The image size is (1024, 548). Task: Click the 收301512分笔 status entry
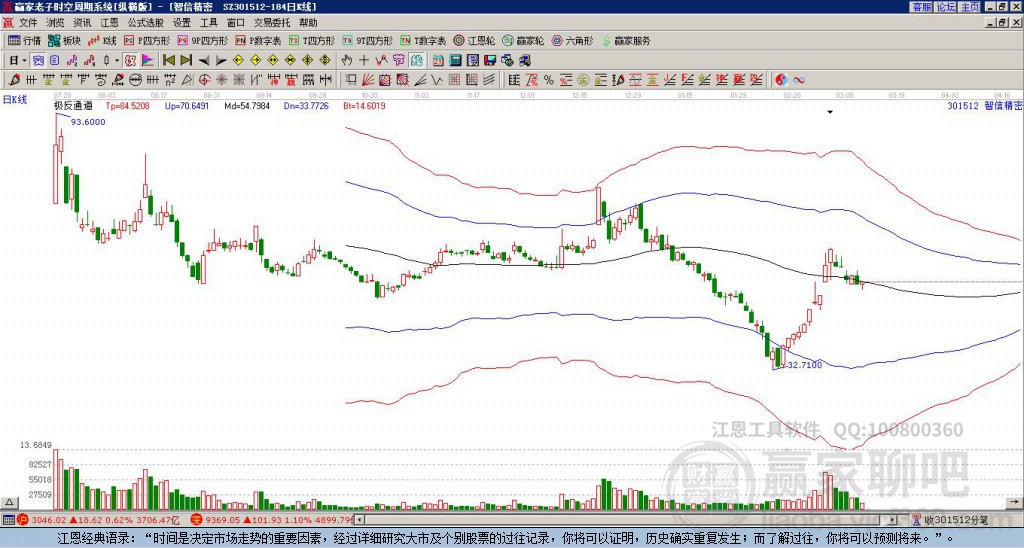pyautogui.click(x=950, y=520)
